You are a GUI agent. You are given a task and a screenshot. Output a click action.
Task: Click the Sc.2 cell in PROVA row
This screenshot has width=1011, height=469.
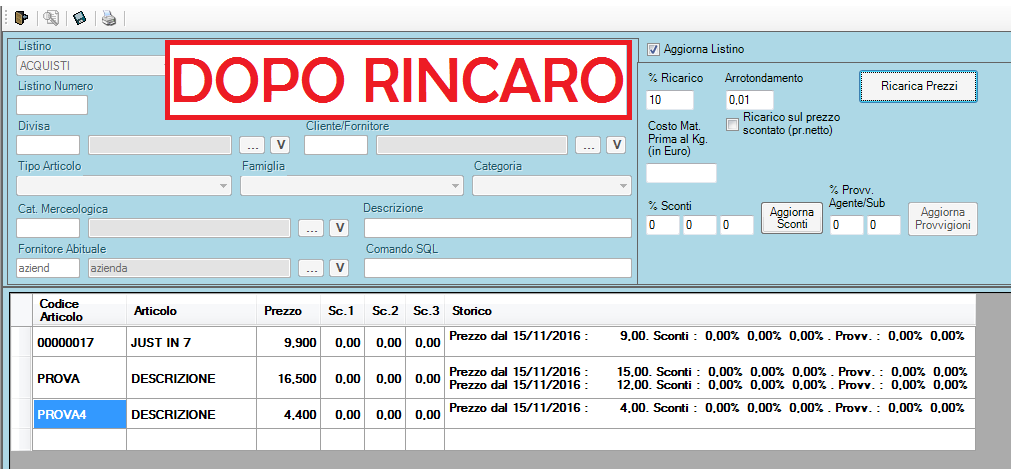pyautogui.click(x=384, y=378)
